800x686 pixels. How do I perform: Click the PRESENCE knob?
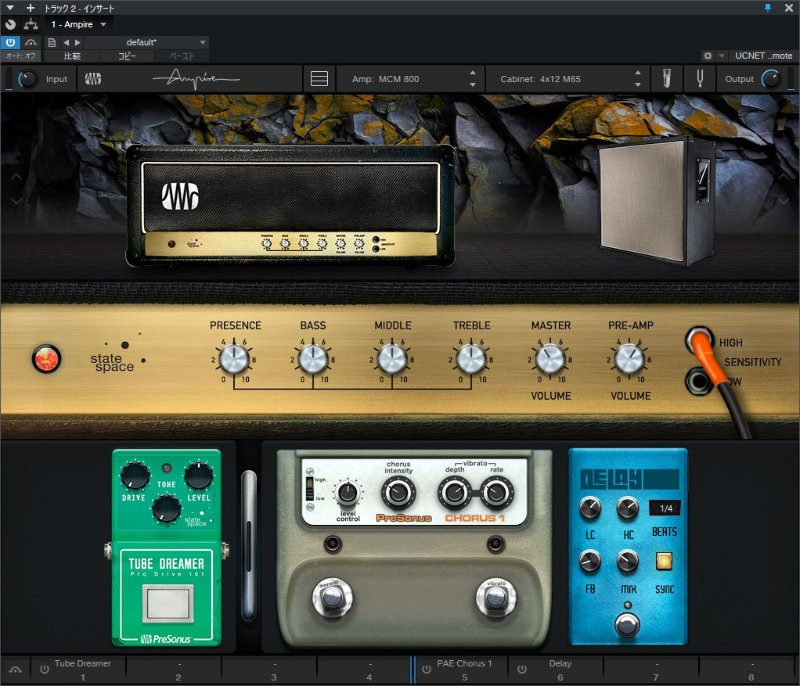(x=234, y=359)
